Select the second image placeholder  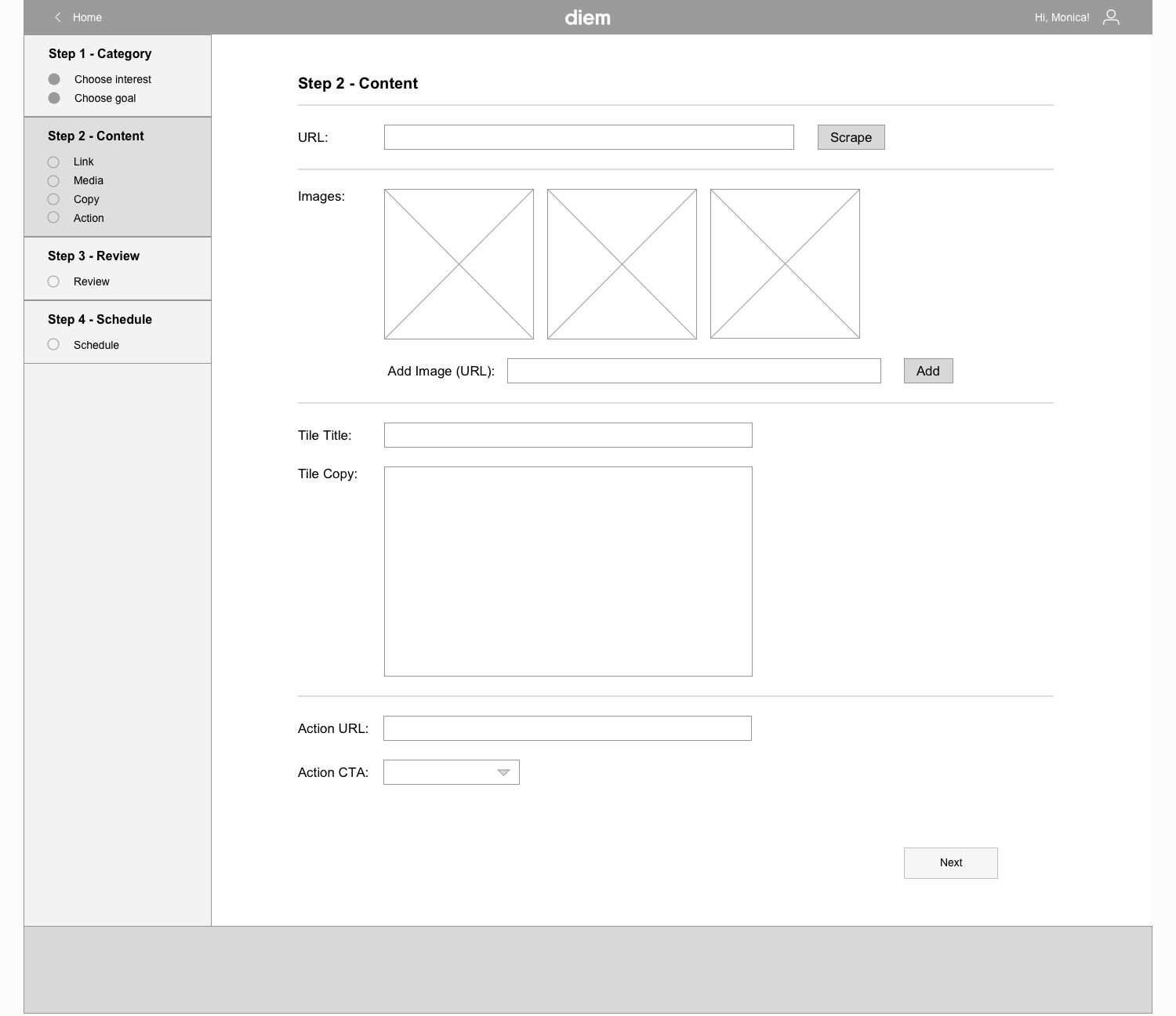click(x=622, y=264)
